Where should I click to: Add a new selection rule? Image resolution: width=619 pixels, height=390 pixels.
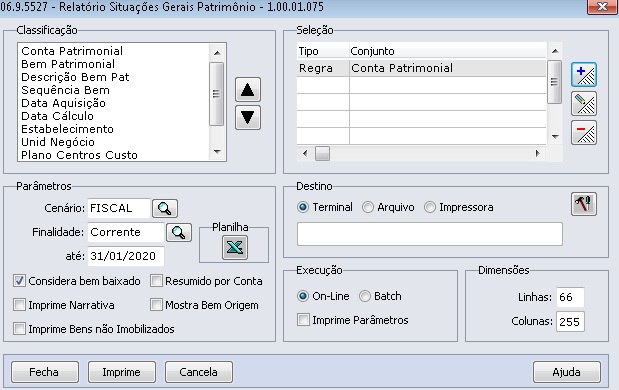(584, 75)
